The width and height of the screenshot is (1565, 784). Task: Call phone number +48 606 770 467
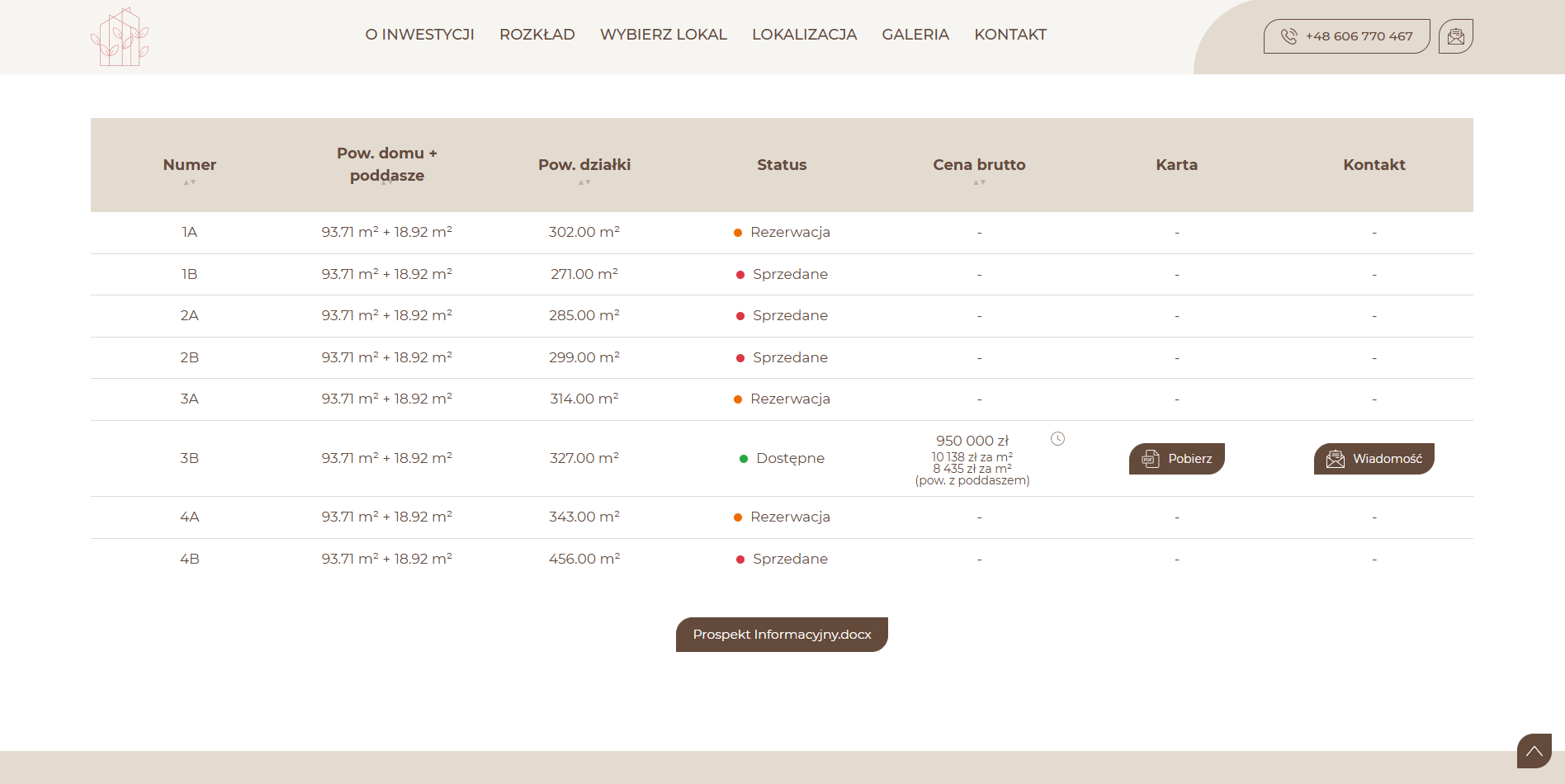(1346, 36)
